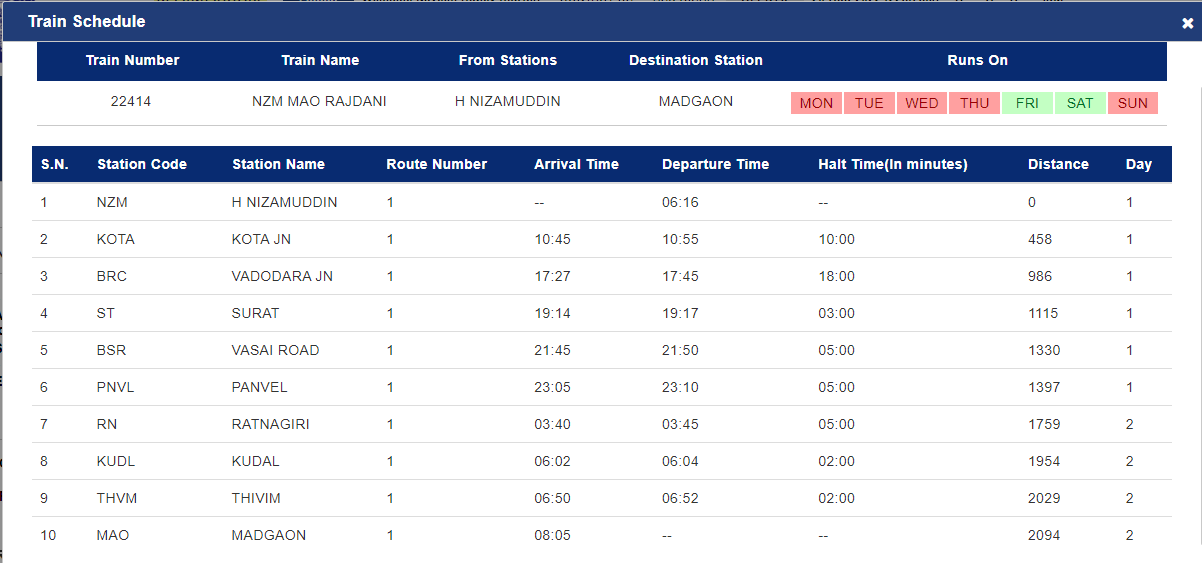Screen dimensions: 1202x563
Task: Click station name KUDAL
Action: coord(255,461)
